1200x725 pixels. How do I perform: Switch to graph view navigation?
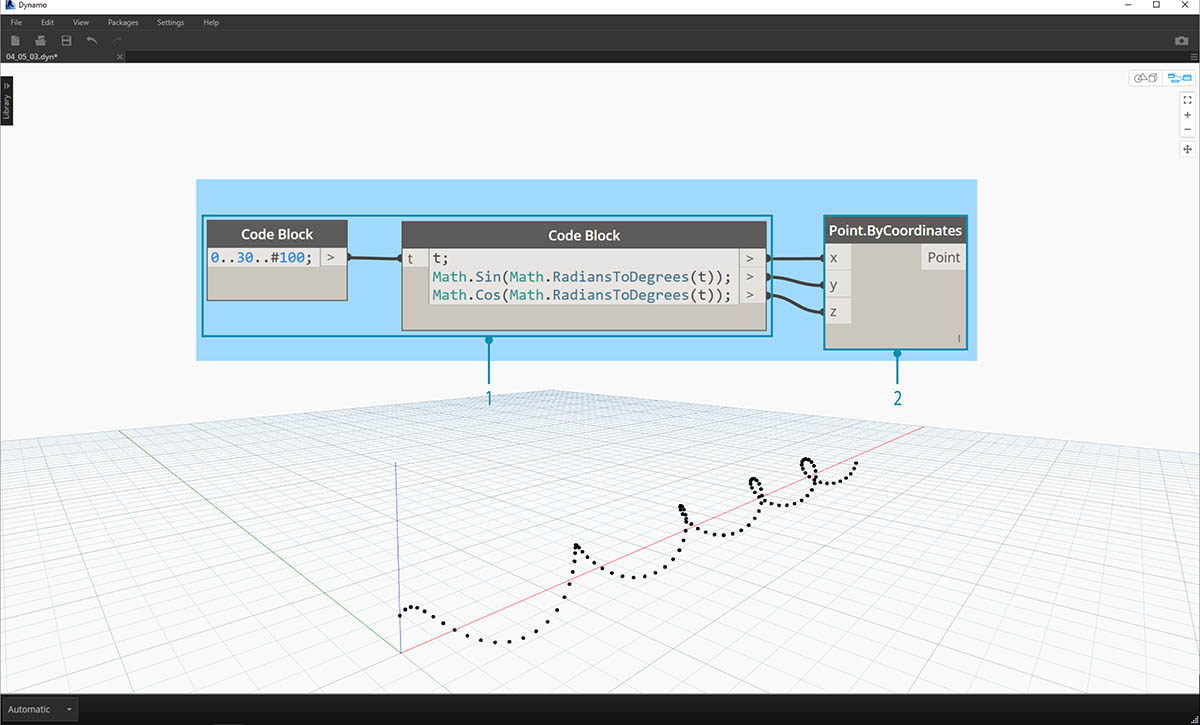1179,78
